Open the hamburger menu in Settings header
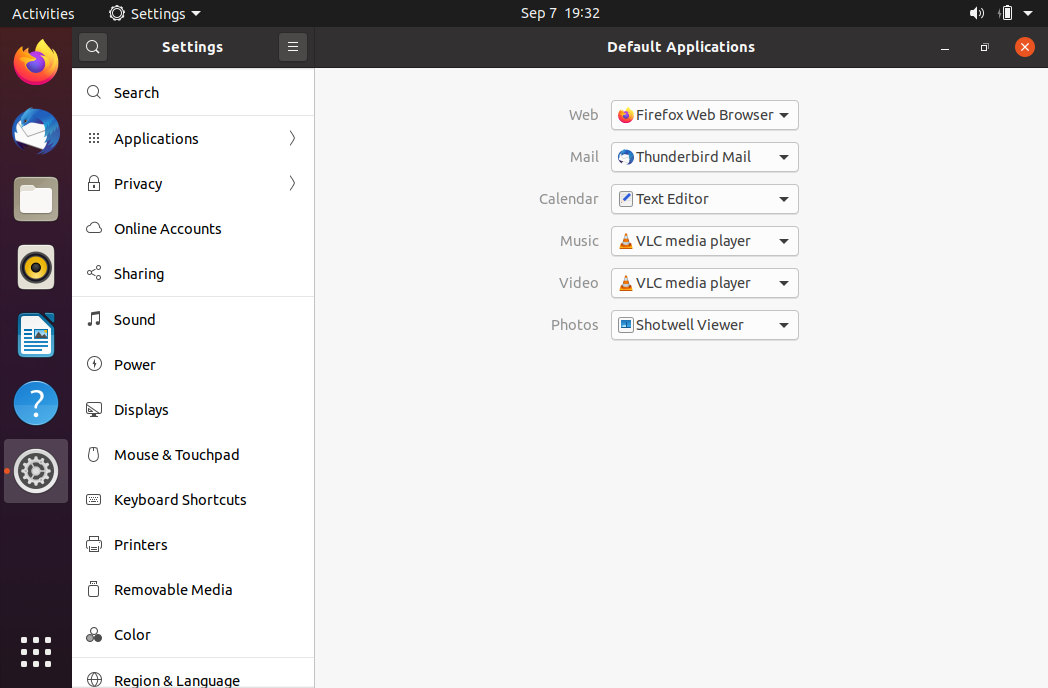 pos(293,47)
